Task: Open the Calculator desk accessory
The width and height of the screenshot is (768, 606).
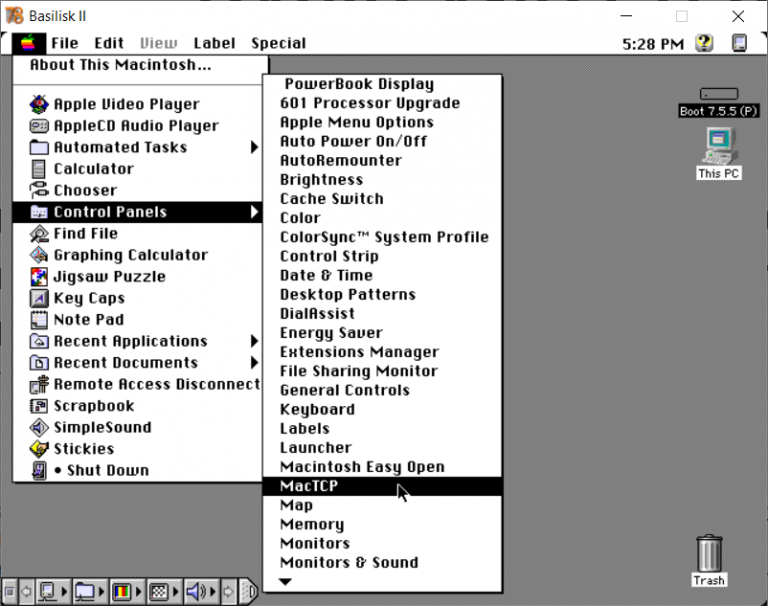Action: (137, 169)
